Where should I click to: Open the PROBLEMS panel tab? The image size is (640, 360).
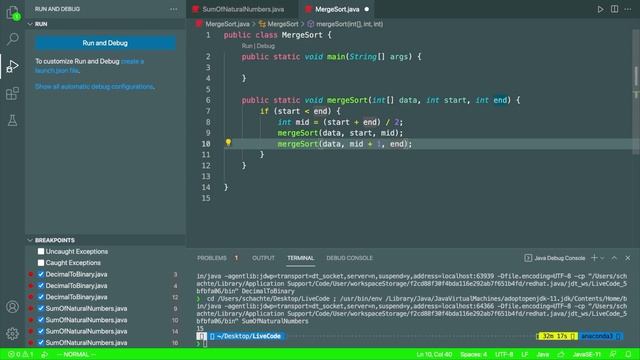(212, 258)
